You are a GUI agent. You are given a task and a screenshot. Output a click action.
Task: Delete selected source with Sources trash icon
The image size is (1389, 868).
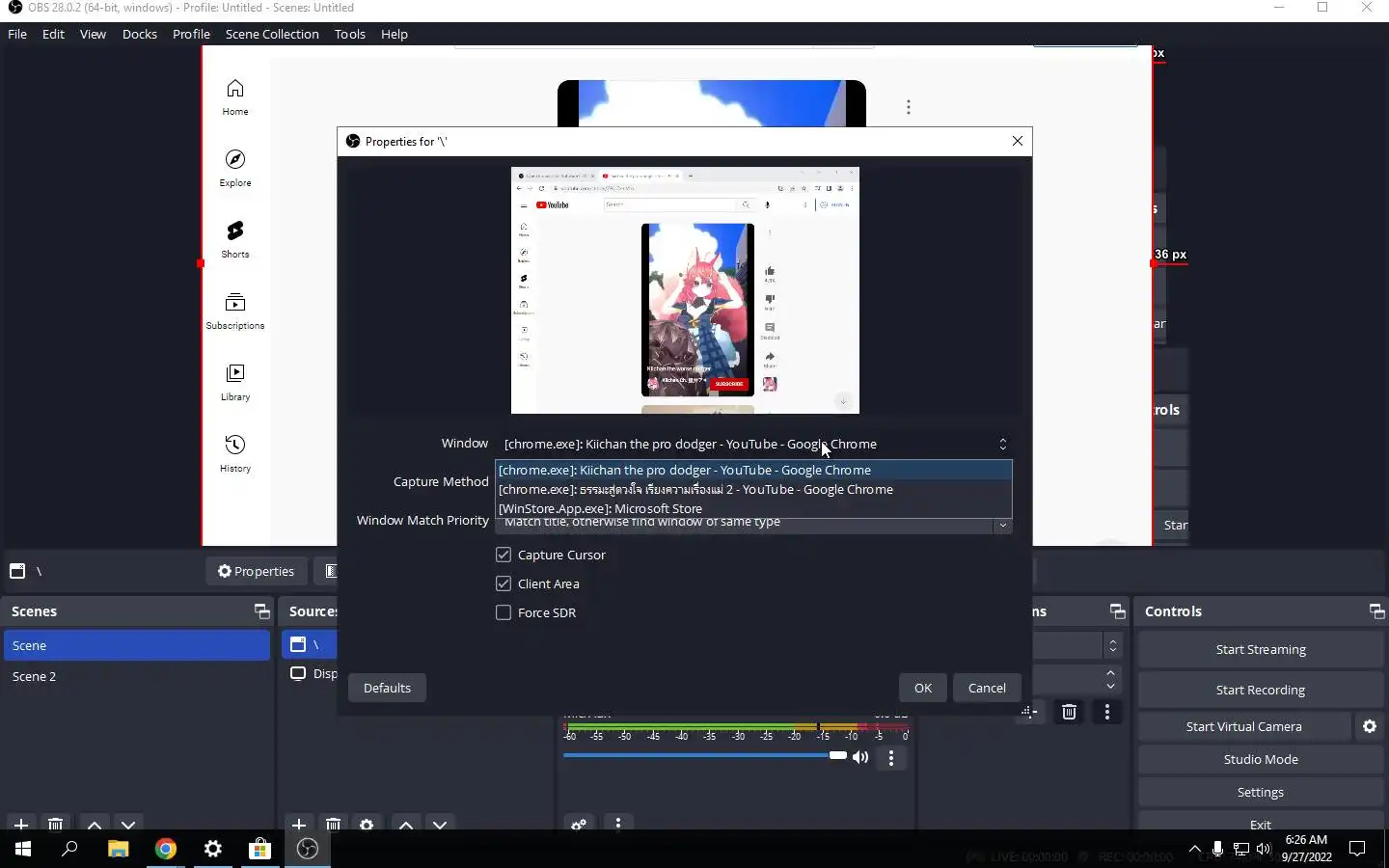[x=333, y=825]
